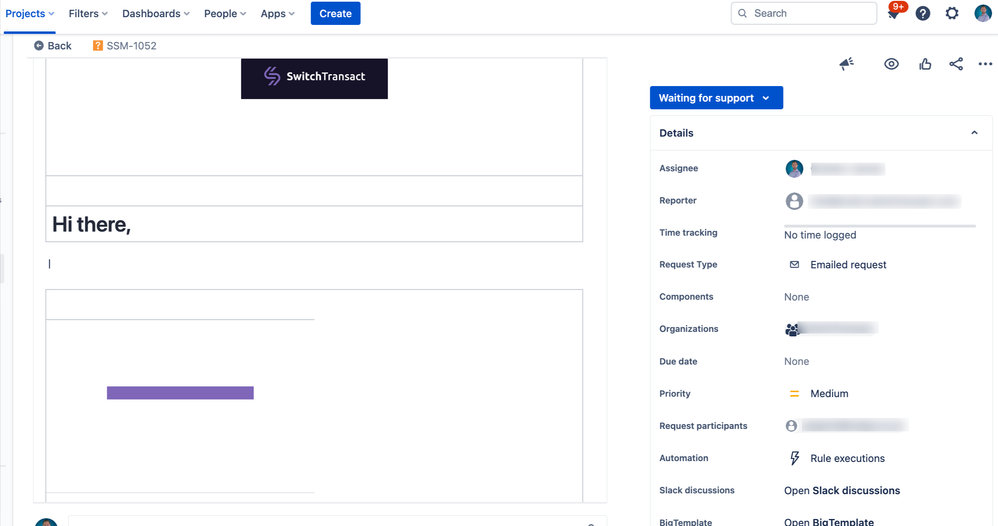Screen dimensions: 998x526
Task: Edit the Components value None
Action: pyautogui.click(x=796, y=297)
